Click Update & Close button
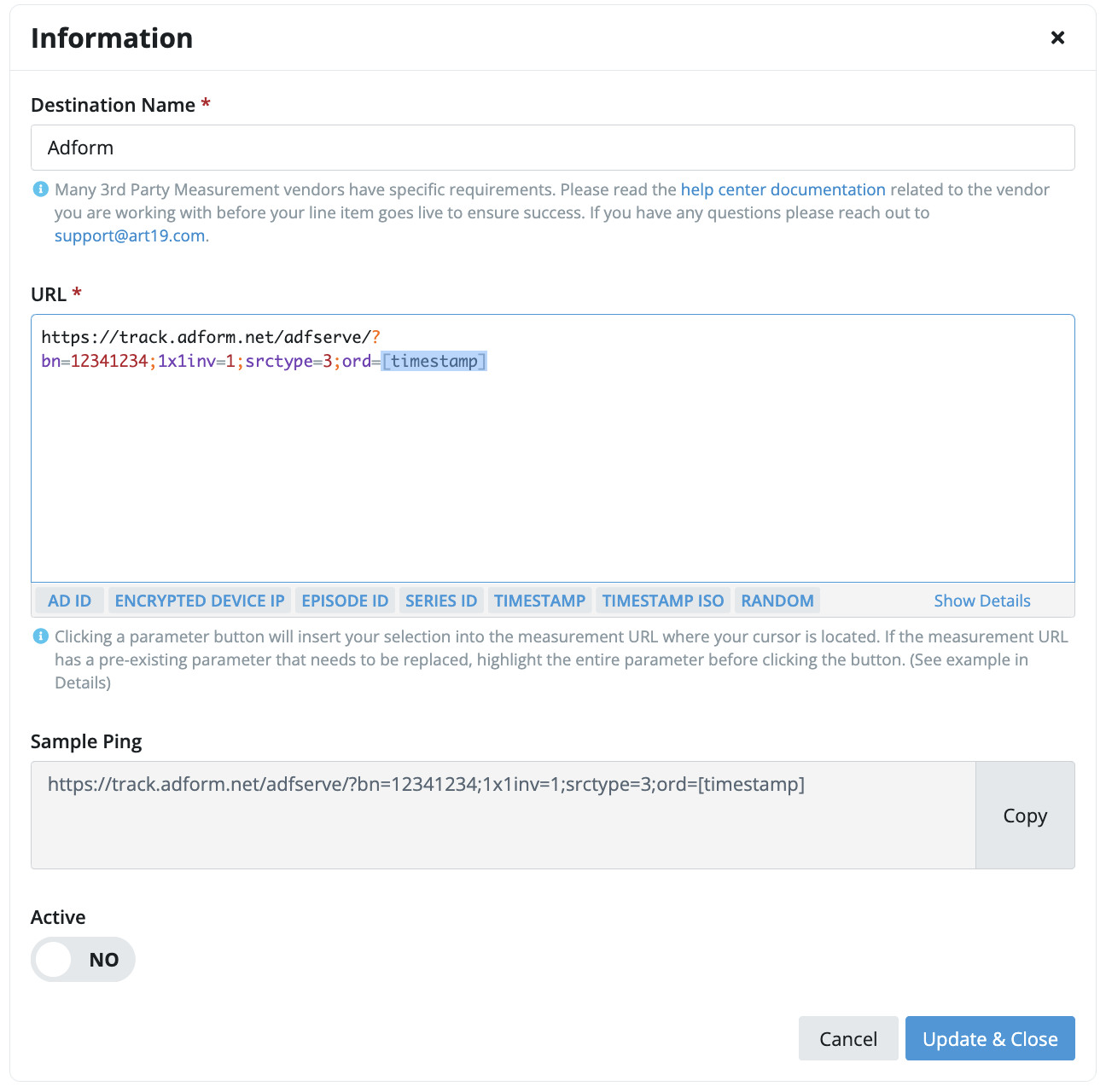The height and width of the screenshot is (1092, 1106). coord(990,1038)
